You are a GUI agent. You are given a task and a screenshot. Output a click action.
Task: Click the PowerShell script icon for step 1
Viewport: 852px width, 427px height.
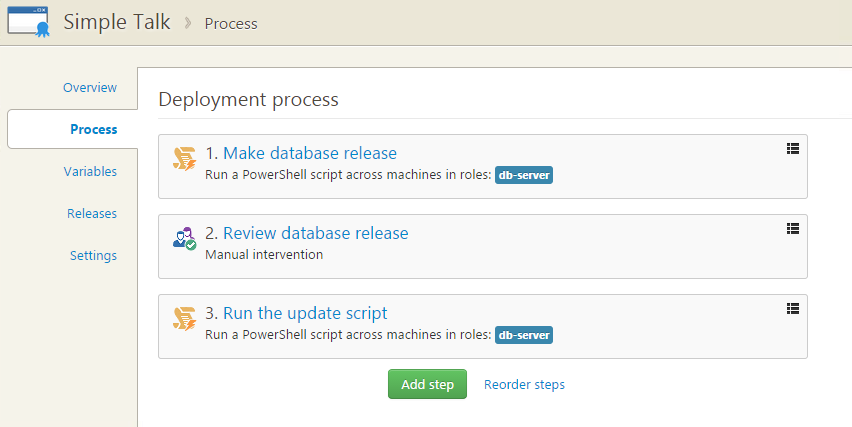tap(184, 159)
